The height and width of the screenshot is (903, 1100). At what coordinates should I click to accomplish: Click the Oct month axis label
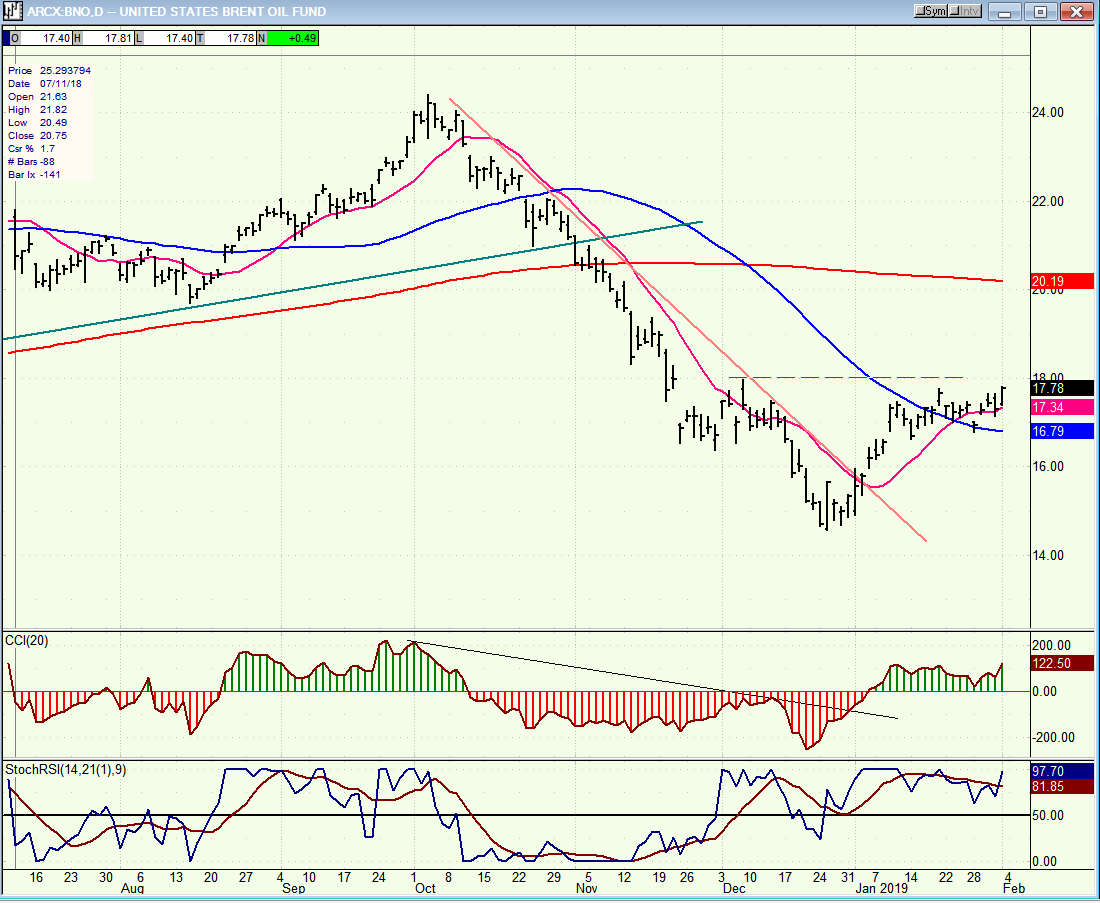[x=425, y=888]
